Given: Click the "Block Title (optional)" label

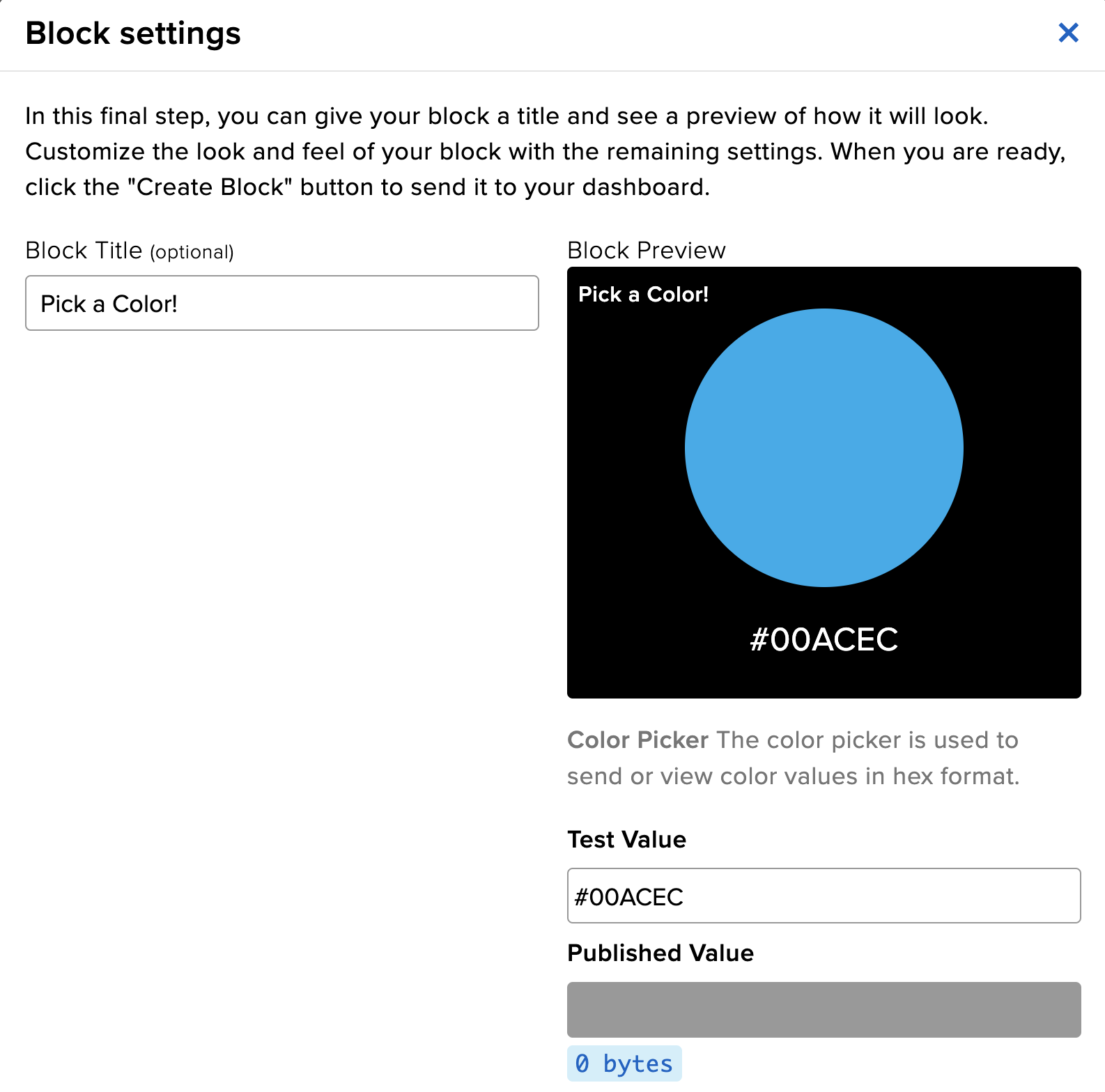Looking at the screenshot, I should click(x=84, y=251).
